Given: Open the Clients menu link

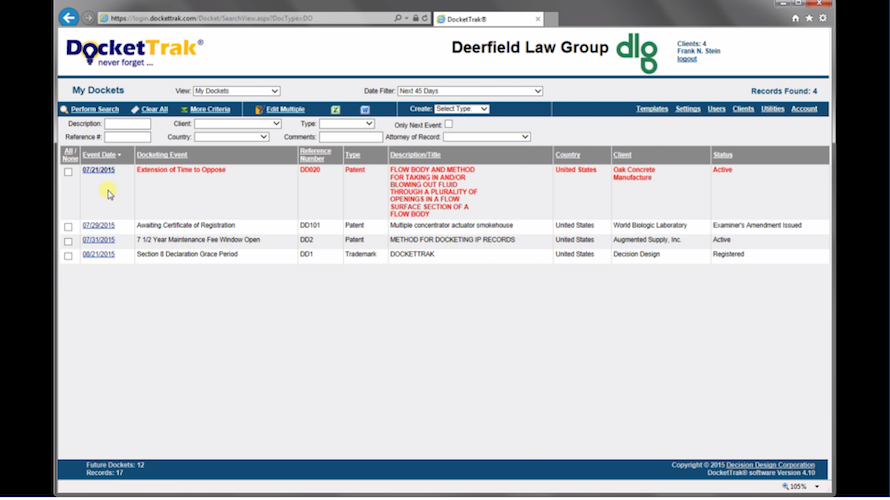Looking at the screenshot, I should point(743,109).
